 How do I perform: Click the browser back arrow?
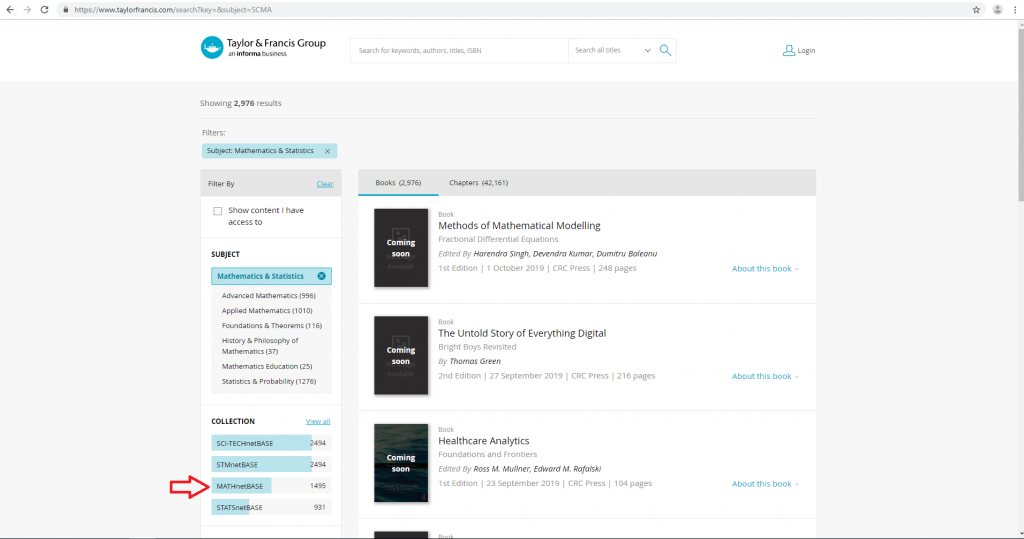pyautogui.click(x=9, y=9)
